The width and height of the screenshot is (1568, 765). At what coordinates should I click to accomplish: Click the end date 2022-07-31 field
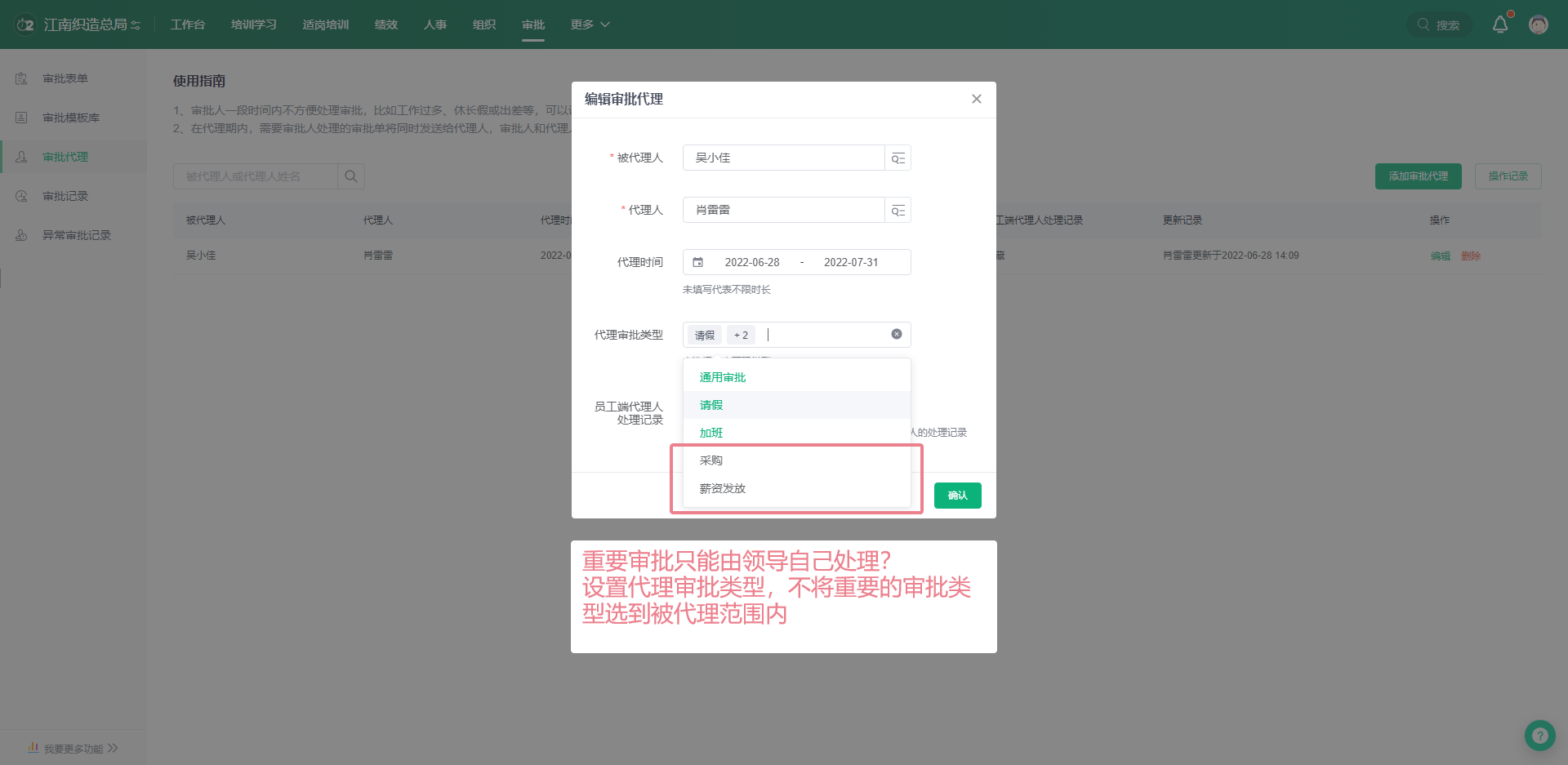(851, 262)
